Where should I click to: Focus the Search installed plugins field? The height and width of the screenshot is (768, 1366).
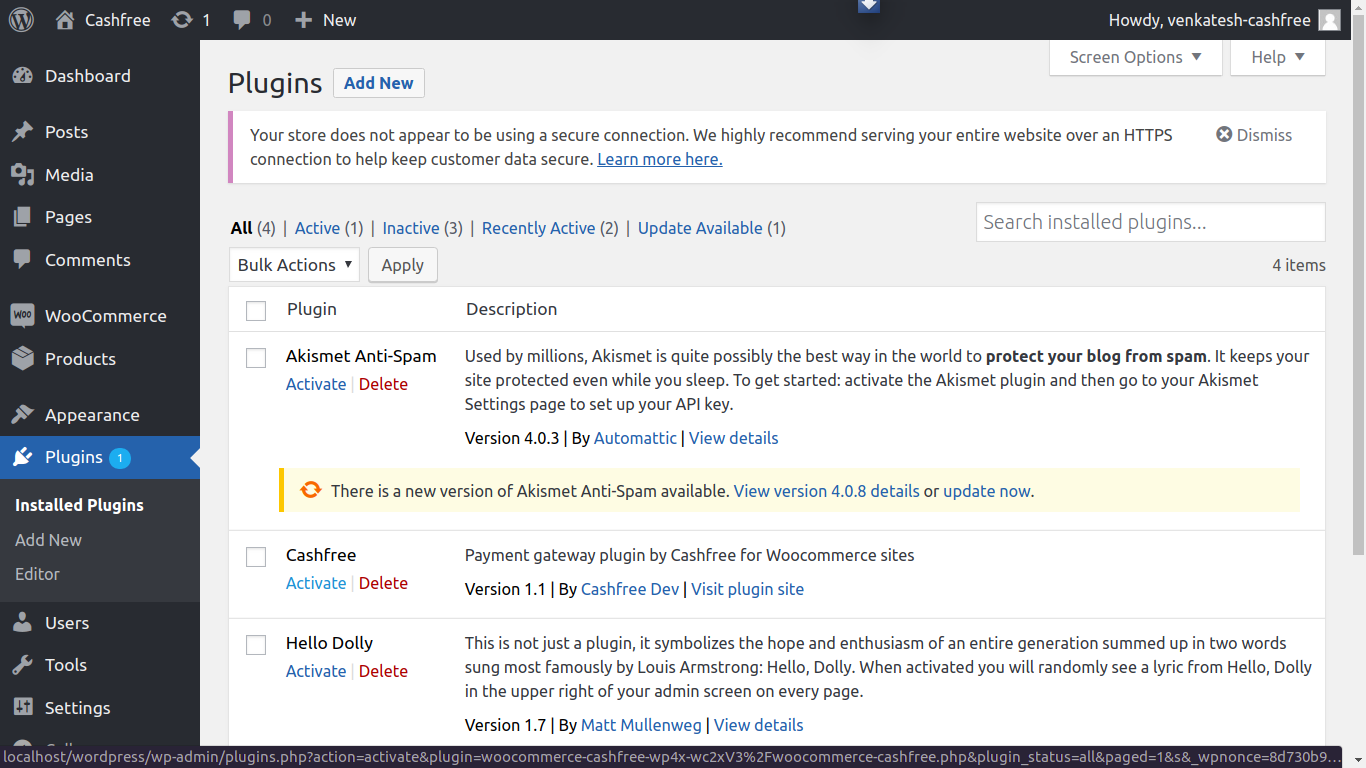click(1150, 222)
